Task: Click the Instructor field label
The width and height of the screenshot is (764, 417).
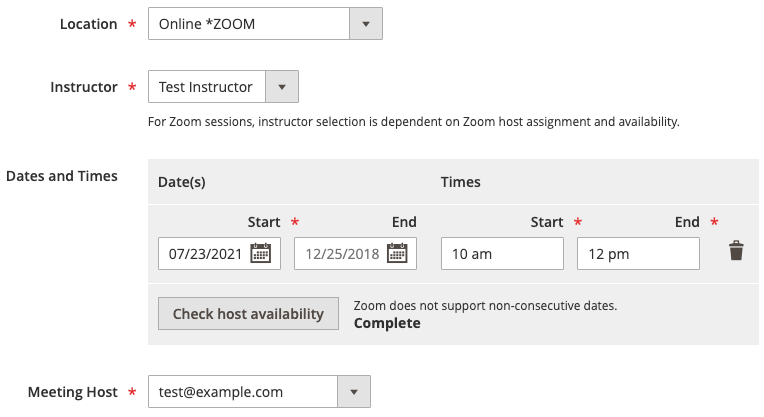Action: (x=84, y=87)
